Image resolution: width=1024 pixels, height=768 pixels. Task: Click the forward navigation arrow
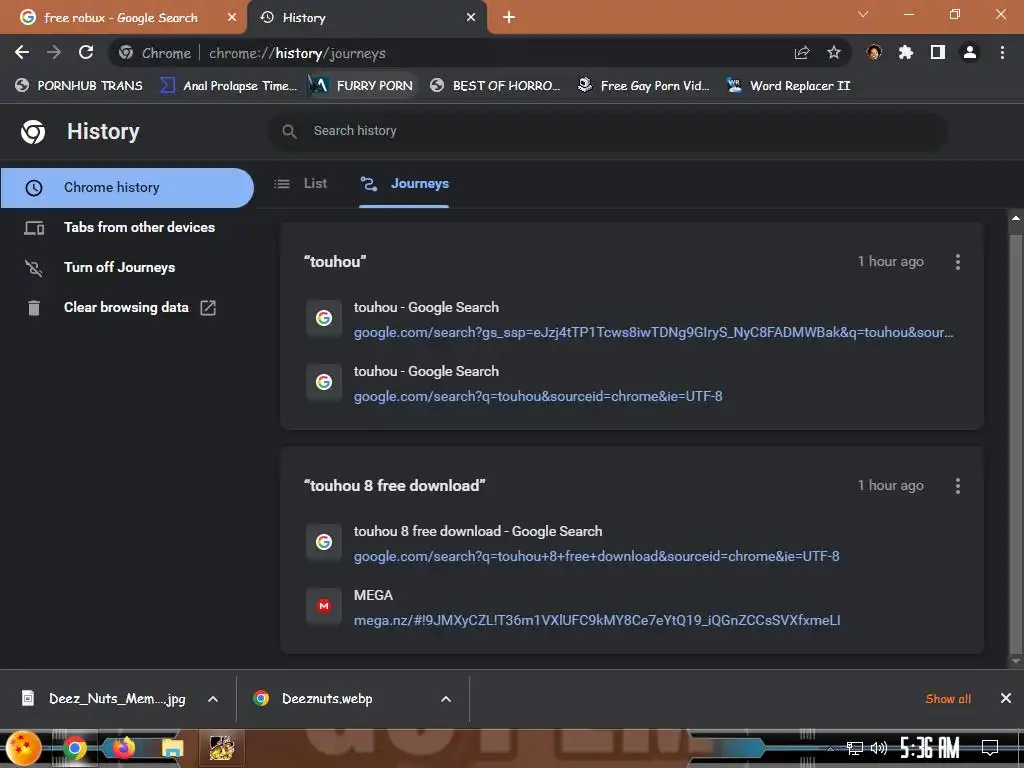(x=54, y=52)
